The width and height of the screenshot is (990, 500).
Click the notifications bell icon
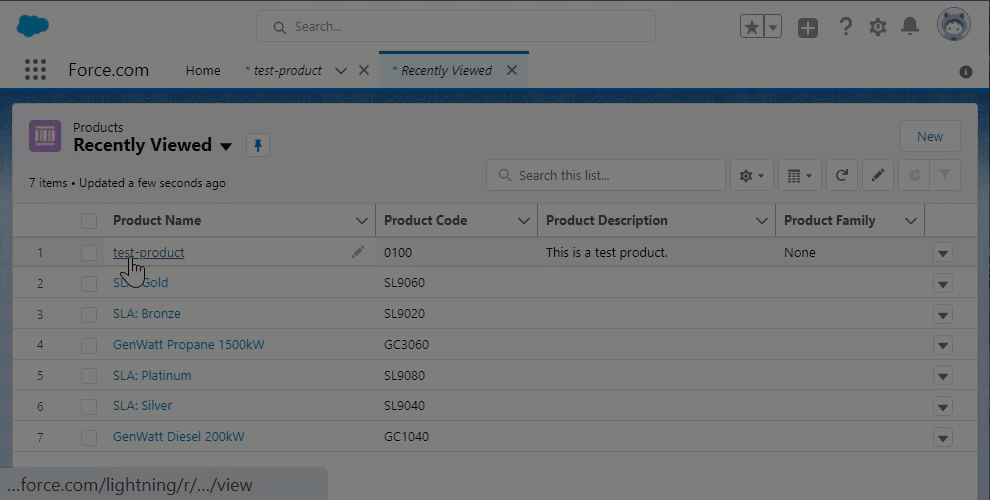pos(910,27)
